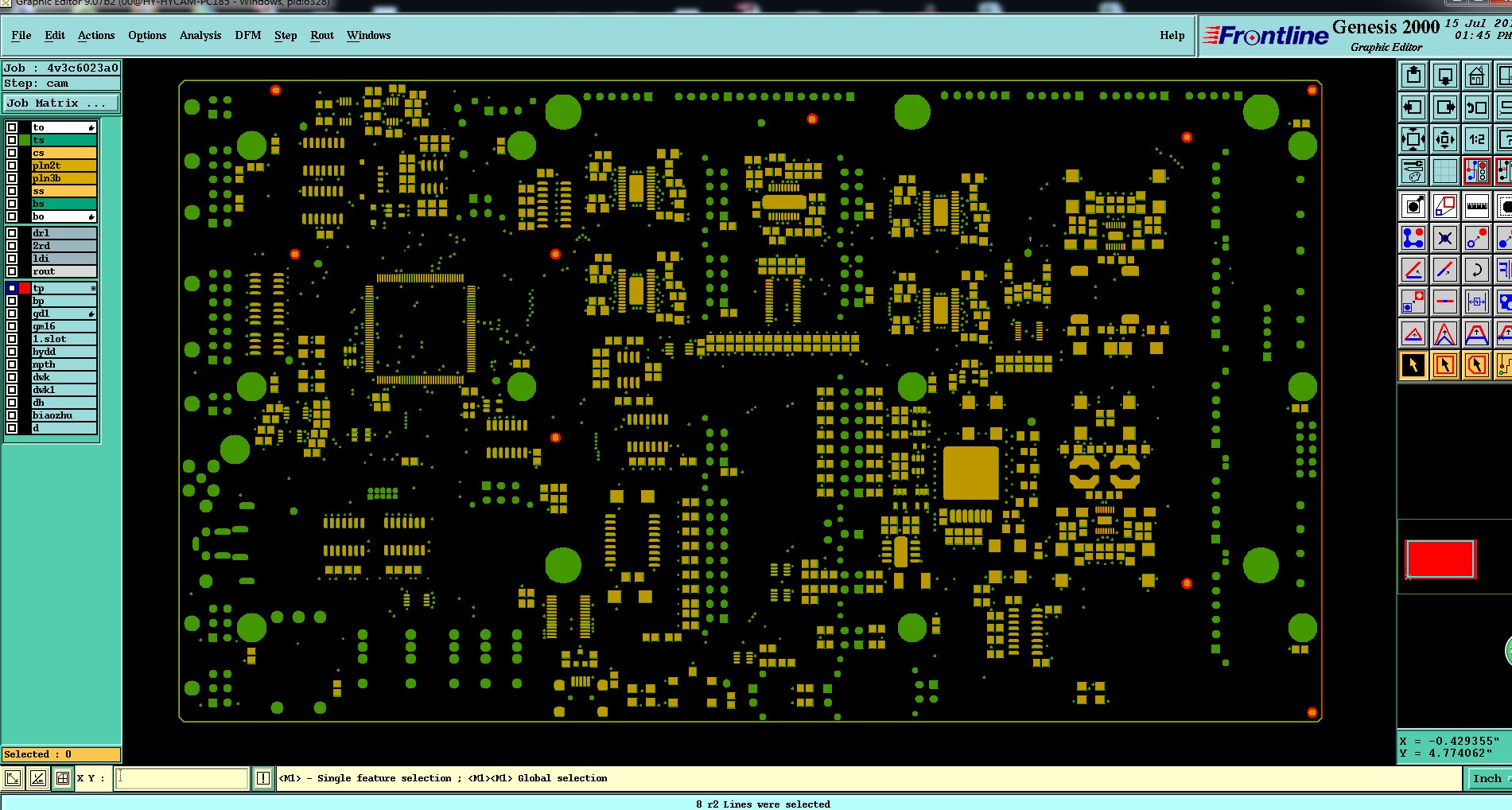Open the File menu

[21, 36]
